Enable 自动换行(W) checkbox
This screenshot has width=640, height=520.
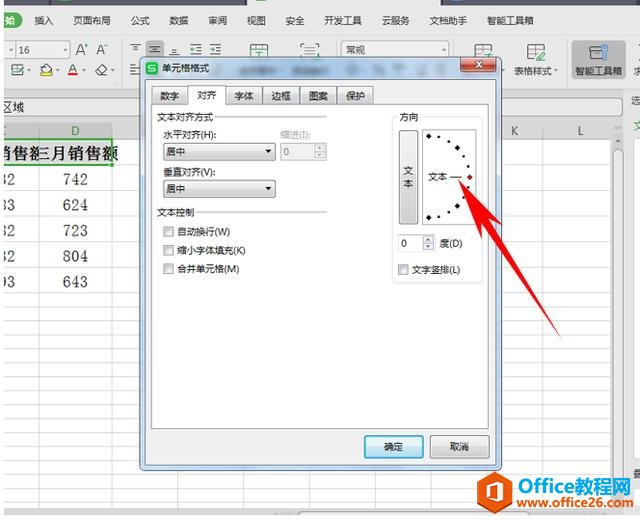[168, 232]
